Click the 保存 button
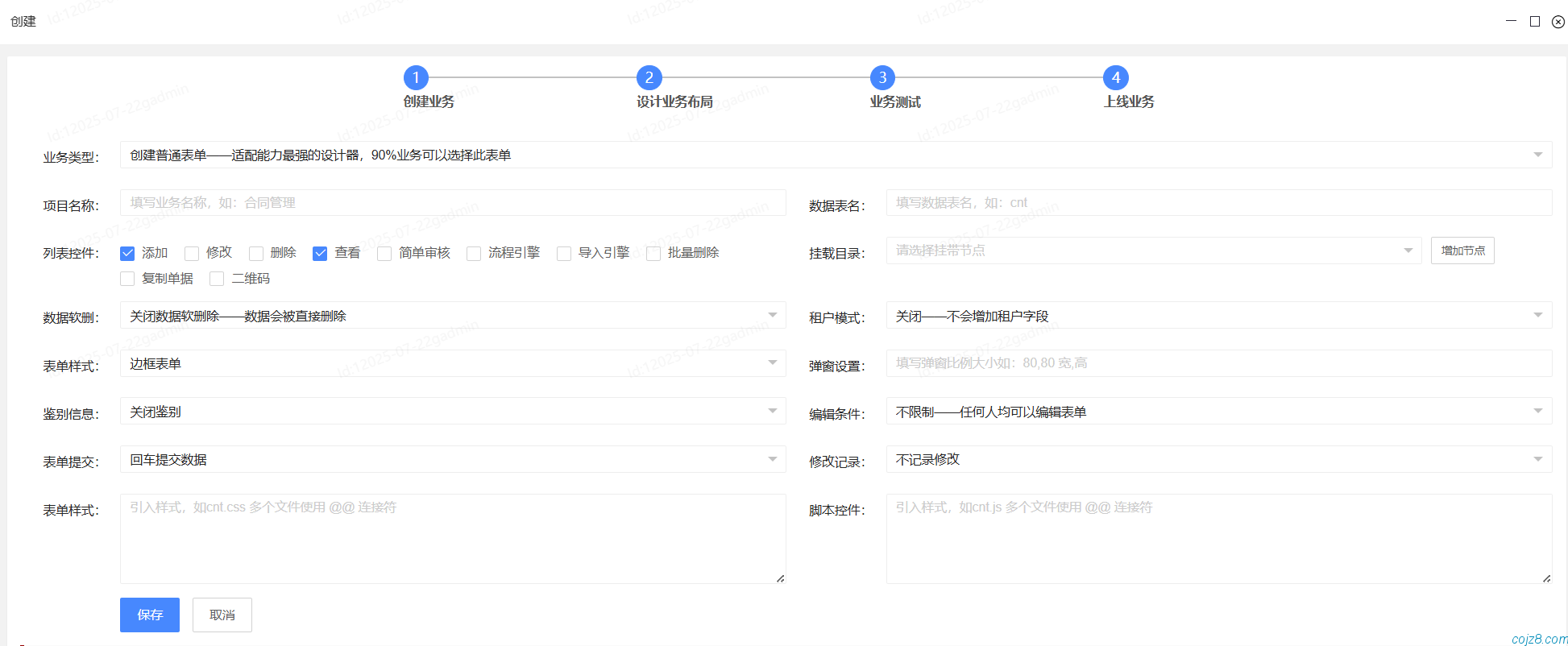The image size is (1568, 646). (150, 615)
